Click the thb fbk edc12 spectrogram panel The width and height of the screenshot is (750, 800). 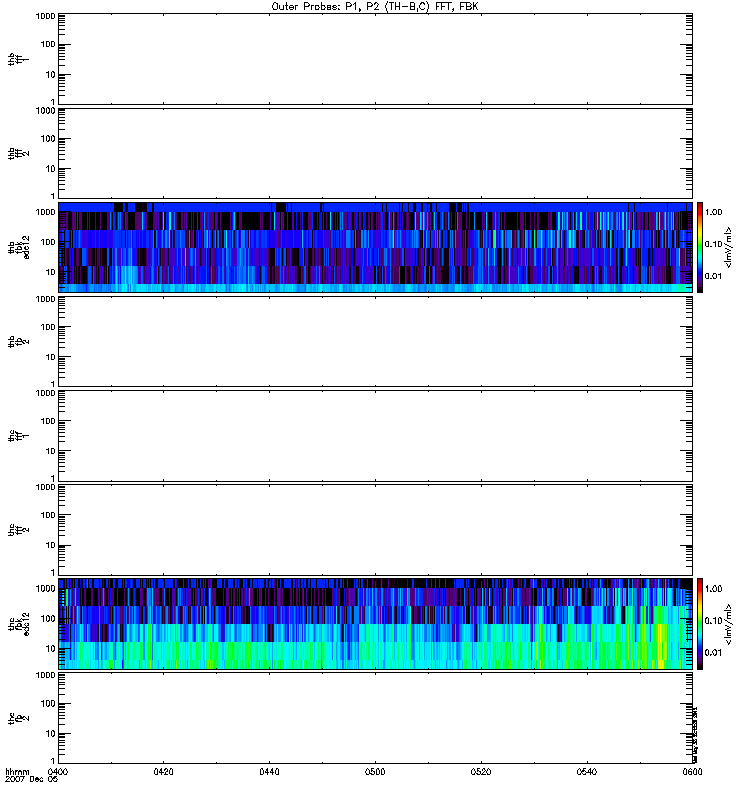click(376, 247)
